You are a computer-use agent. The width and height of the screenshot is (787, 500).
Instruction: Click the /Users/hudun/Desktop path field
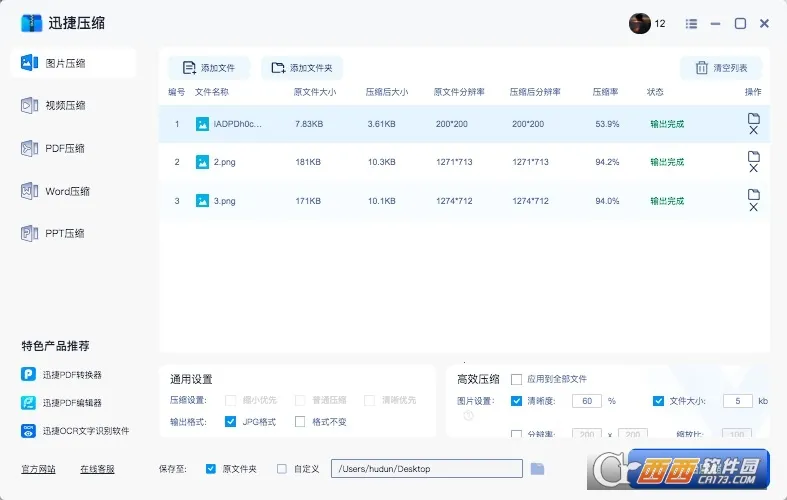coord(427,469)
